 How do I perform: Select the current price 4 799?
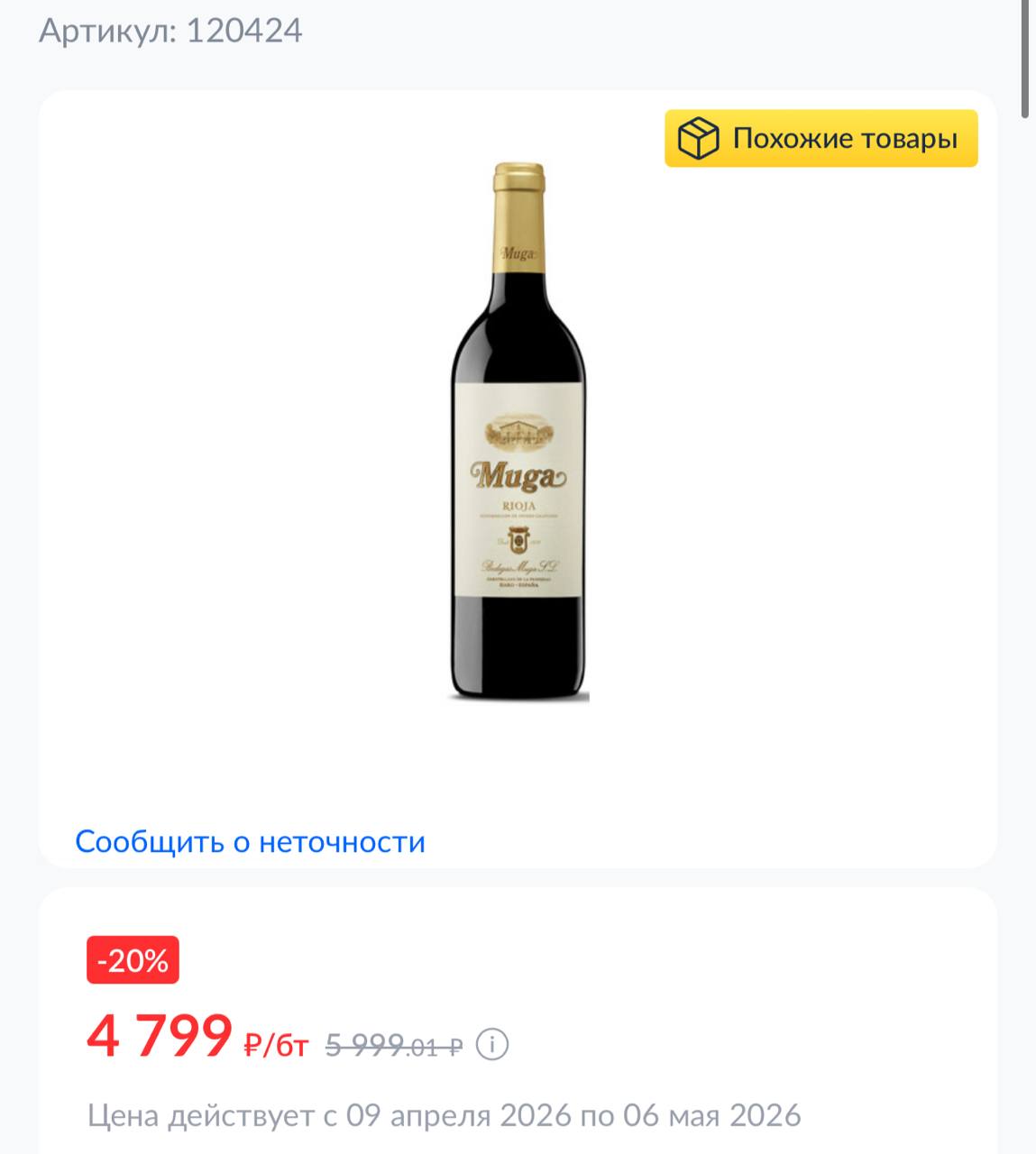(160, 1037)
